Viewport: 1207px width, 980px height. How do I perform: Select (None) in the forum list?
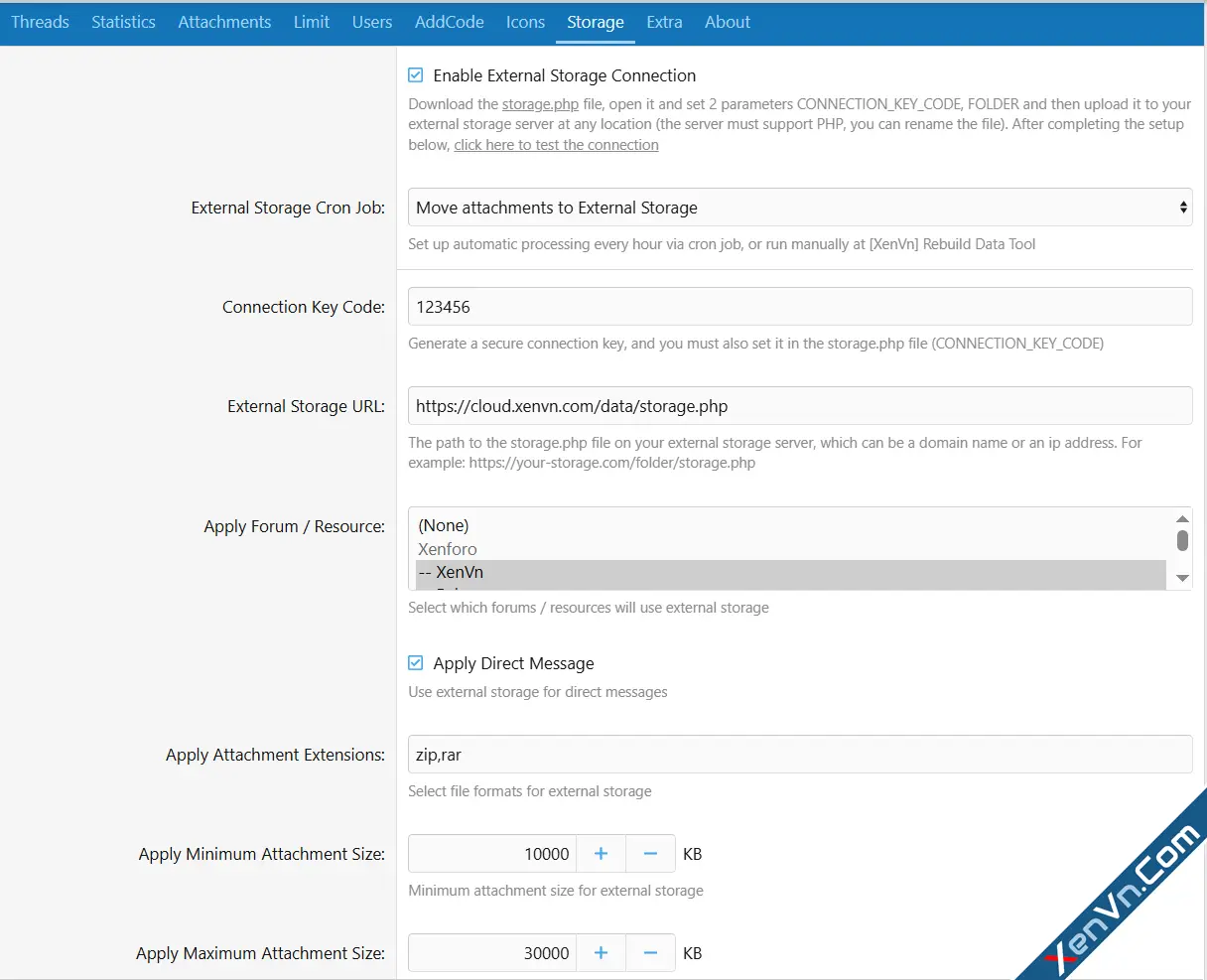pyautogui.click(x=790, y=525)
